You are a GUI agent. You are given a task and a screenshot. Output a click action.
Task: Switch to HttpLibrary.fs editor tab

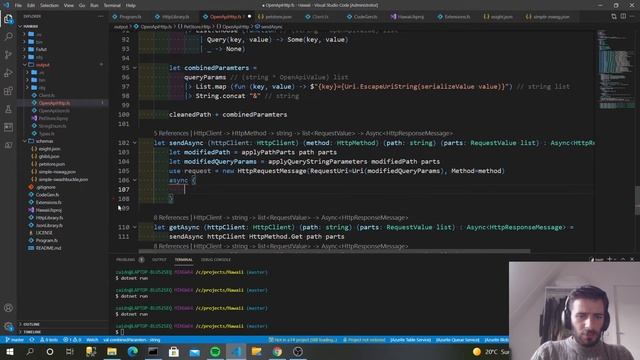point(172,17)
